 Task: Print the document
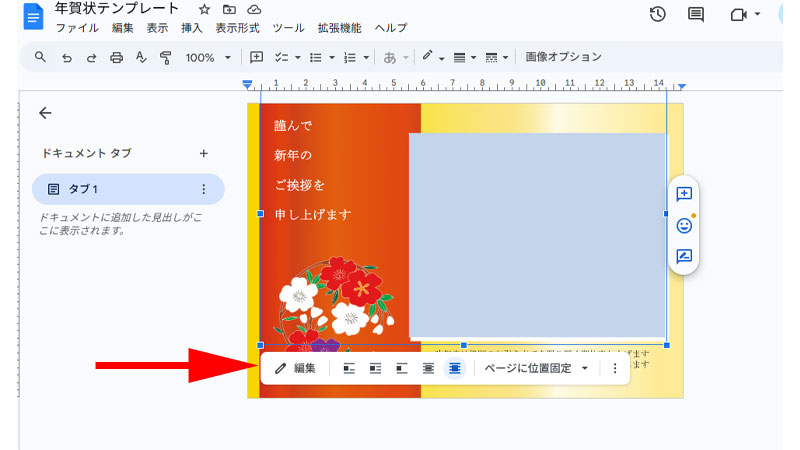coord(116,58)
